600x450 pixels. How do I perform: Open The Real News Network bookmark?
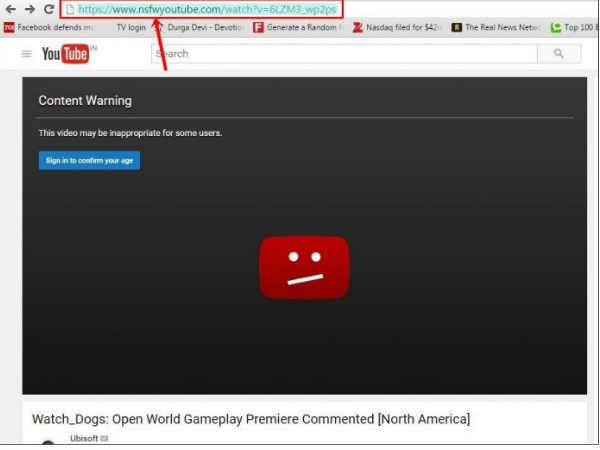(x=496, y=28)
